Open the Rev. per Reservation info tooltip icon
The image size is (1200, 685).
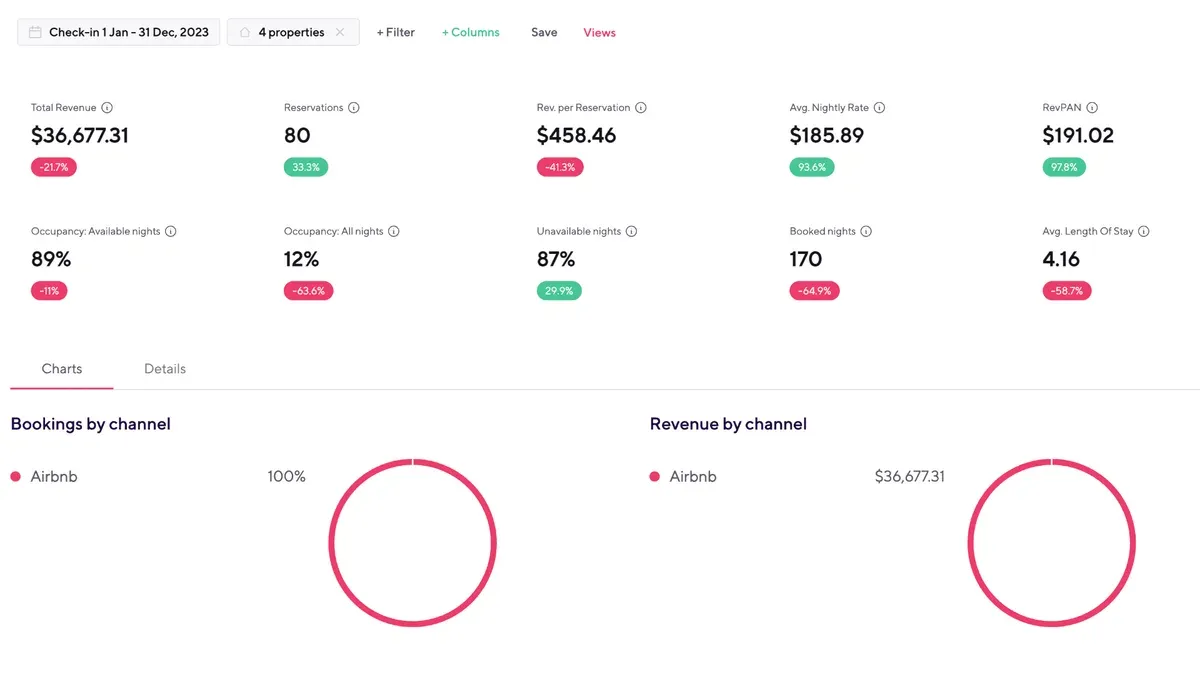(641, 108)
